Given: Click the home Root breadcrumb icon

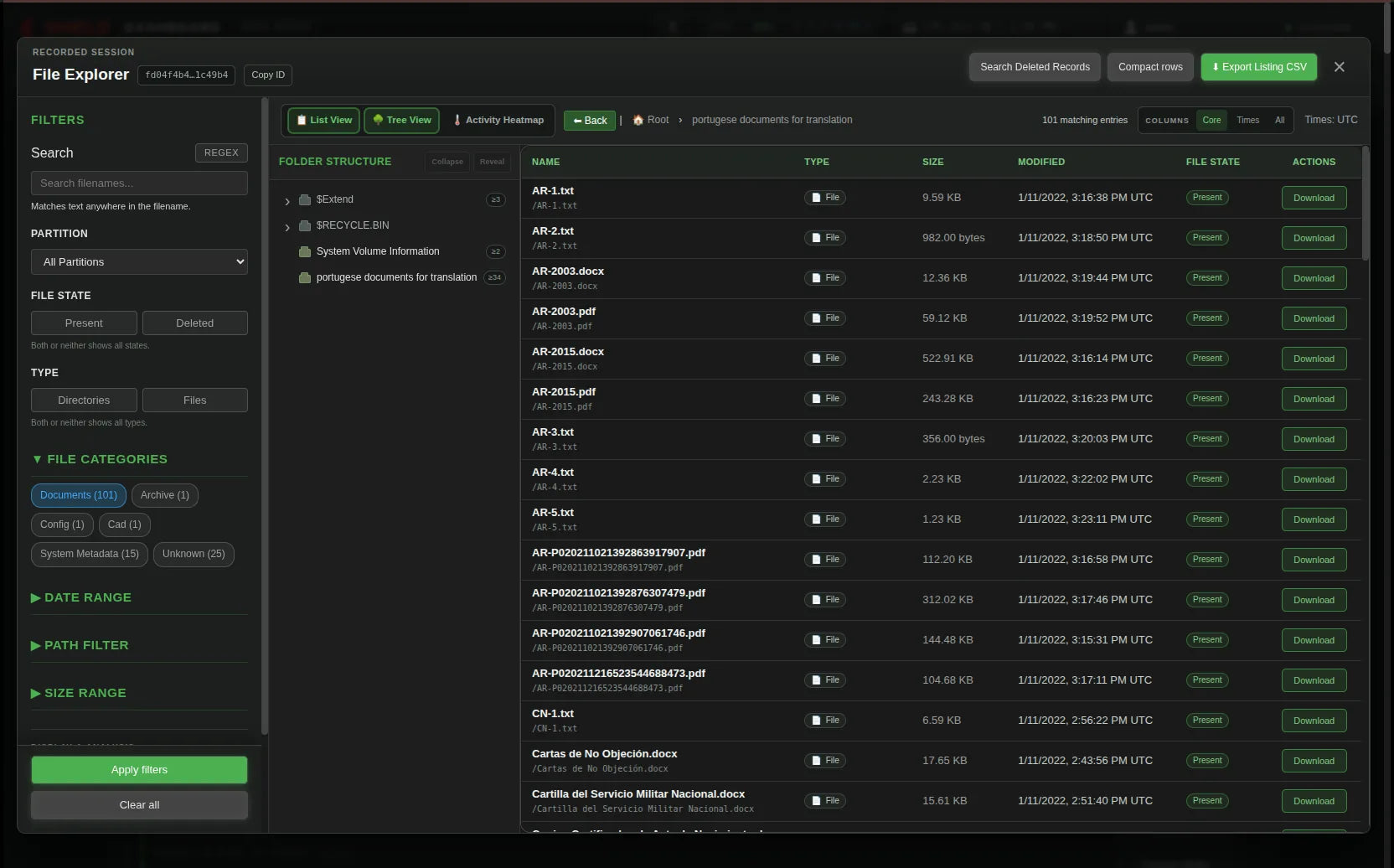Looking at the screenshot, I should click(x=638, y=120).
